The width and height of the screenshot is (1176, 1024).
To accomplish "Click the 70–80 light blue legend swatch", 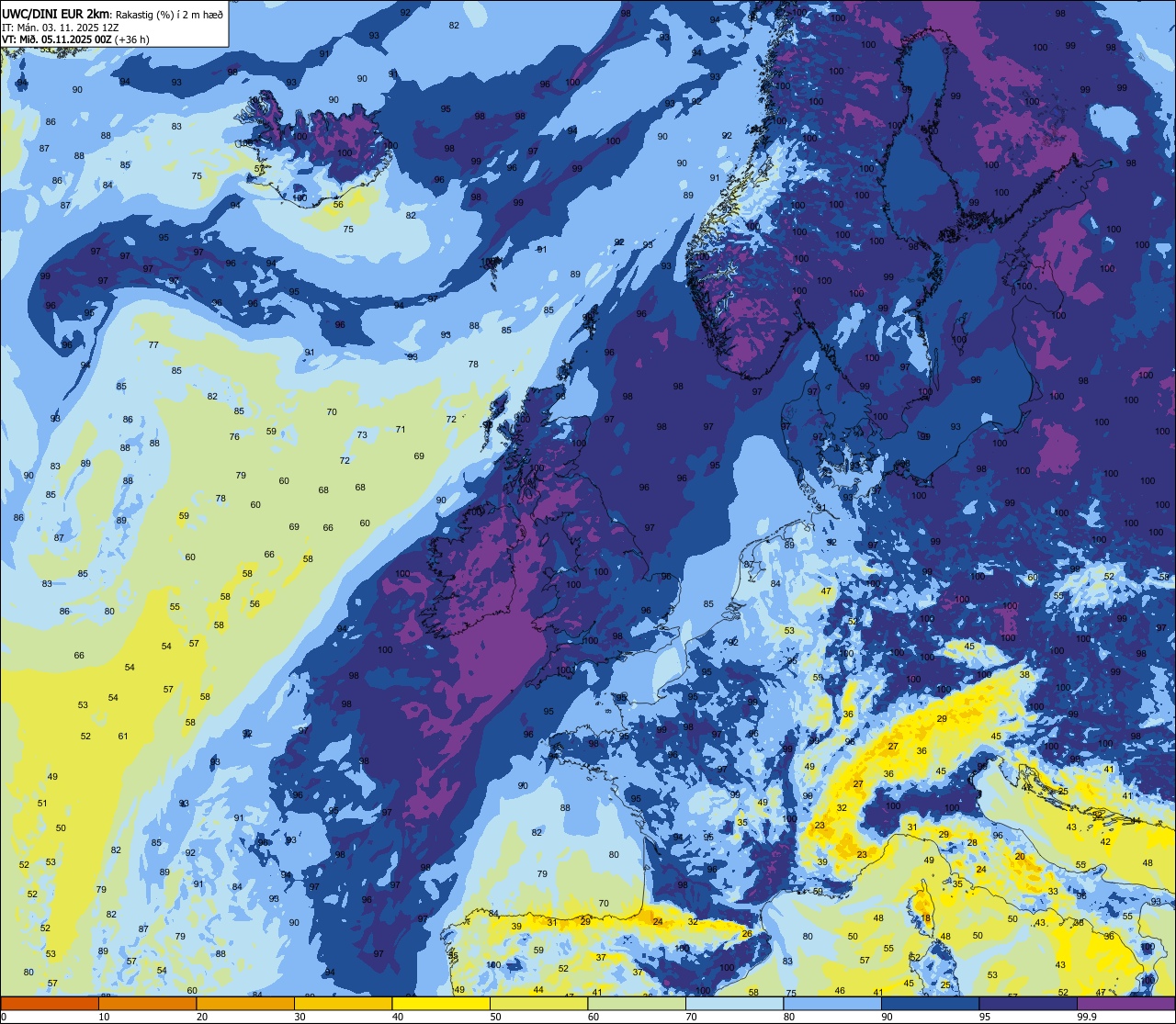I will 734,1003.
